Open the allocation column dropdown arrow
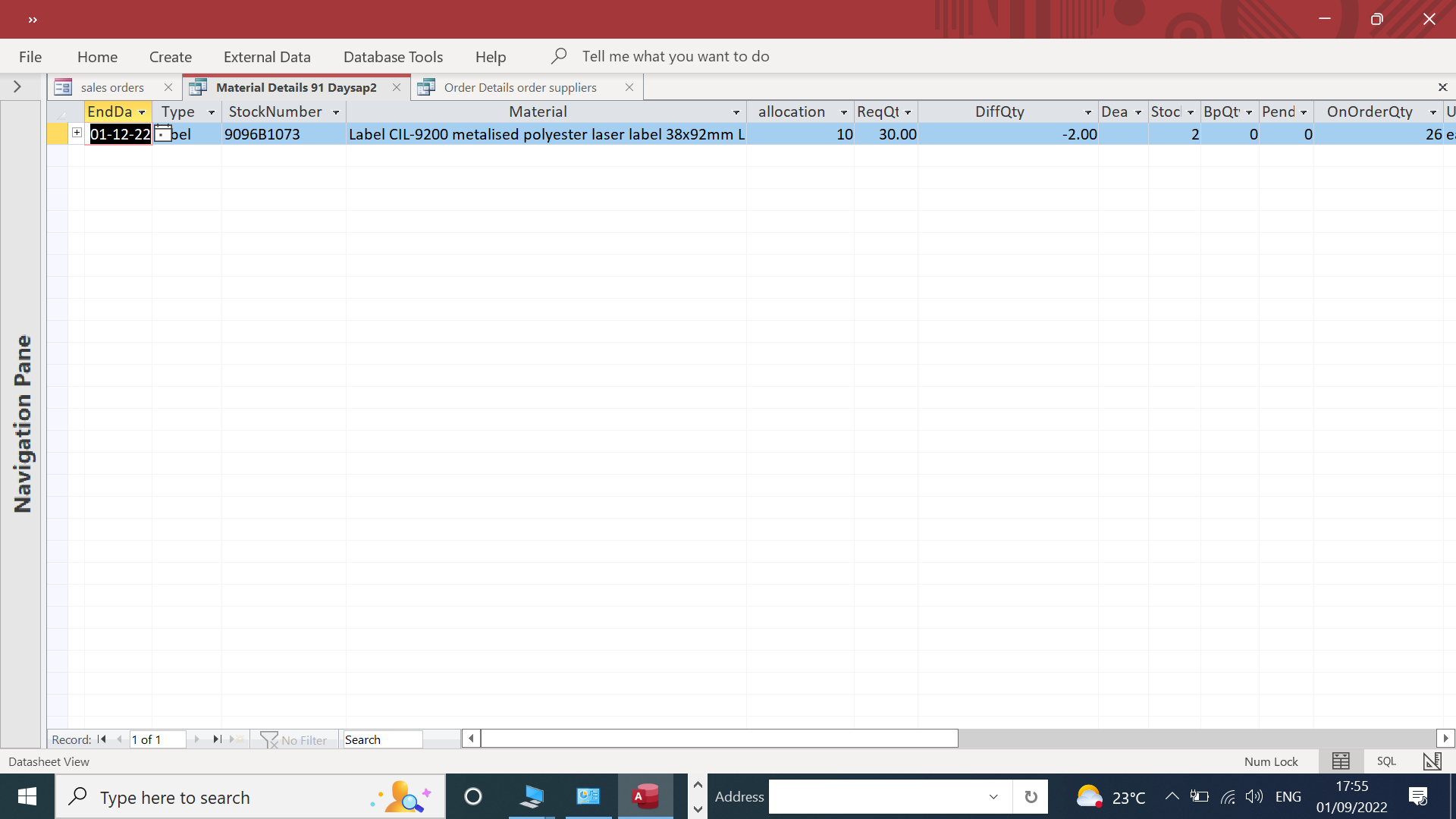 (843, 112)
